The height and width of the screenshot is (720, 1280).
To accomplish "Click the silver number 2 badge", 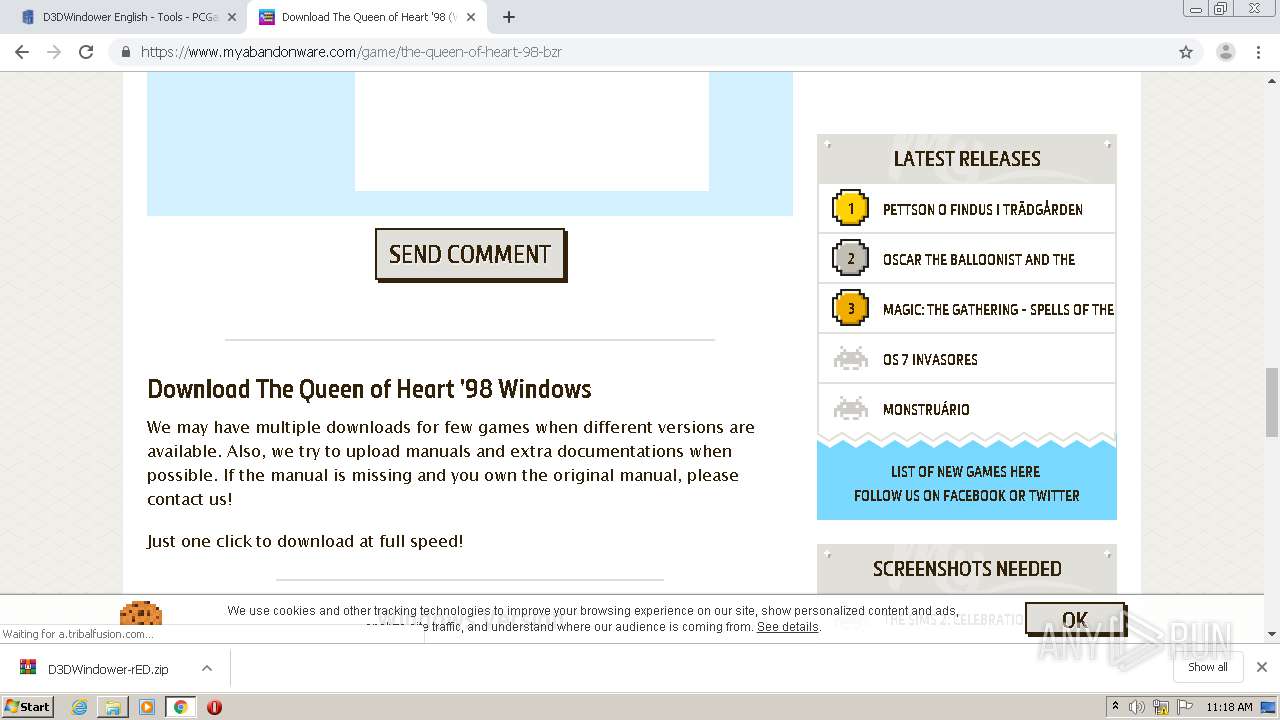I will (851, 258).
